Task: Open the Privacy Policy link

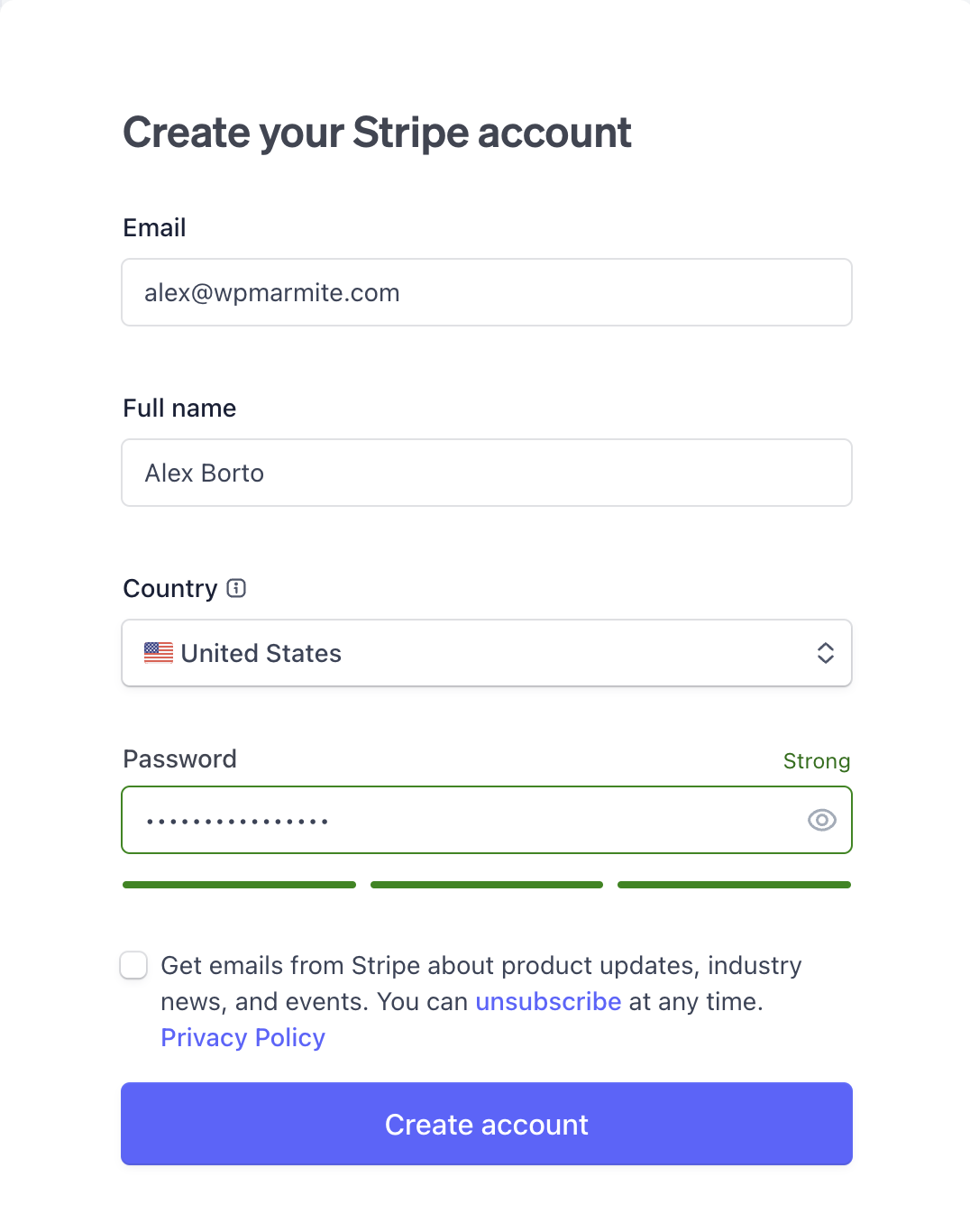Action: [x=242, y=1037]
